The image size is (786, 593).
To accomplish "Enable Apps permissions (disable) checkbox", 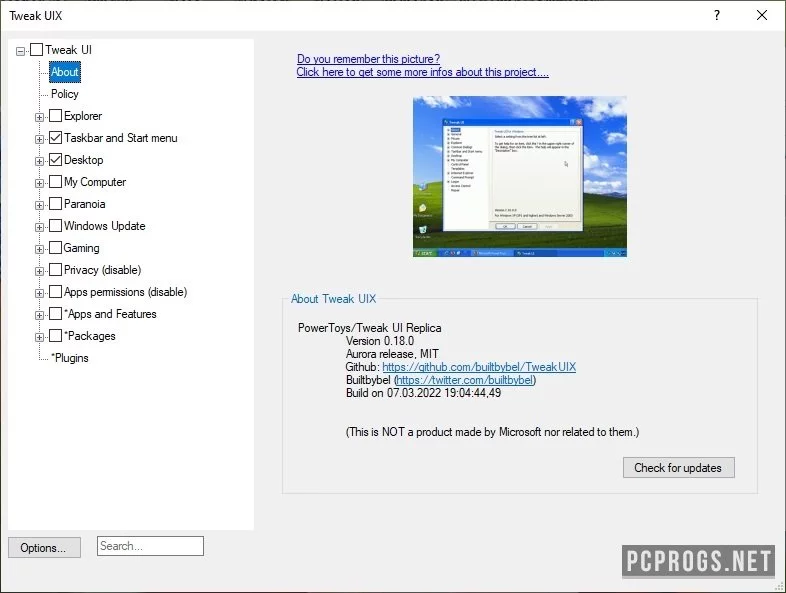I will pos(56,292).
